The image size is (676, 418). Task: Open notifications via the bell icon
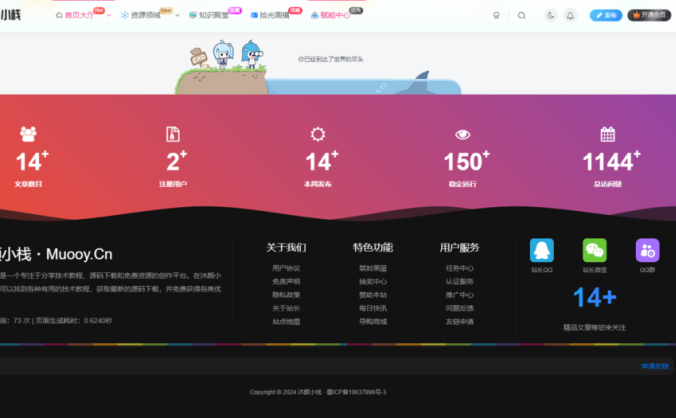[570, 16]
